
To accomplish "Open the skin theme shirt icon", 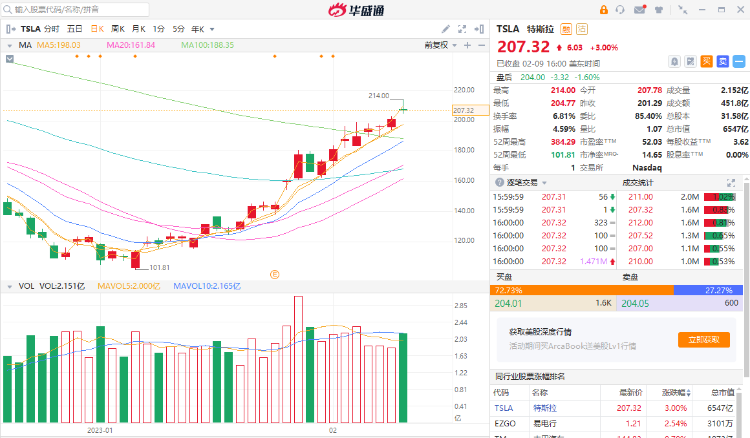I will pyautogui.click(x=659, y=10).
